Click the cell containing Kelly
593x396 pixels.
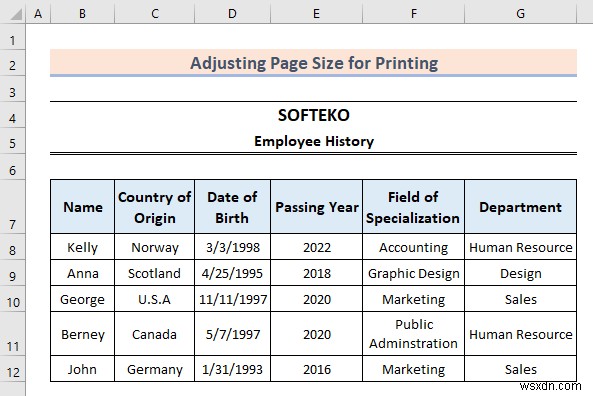82,247
